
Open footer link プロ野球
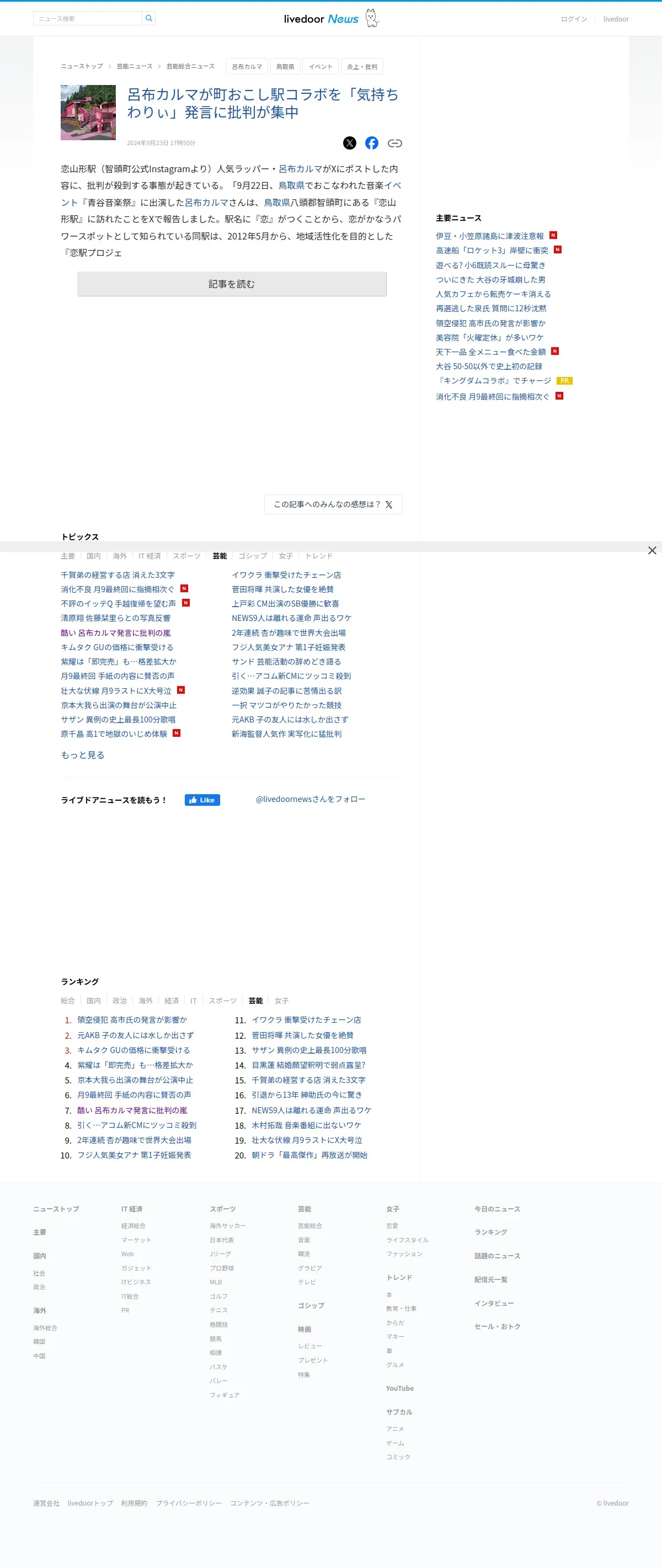click(221, 1268)
